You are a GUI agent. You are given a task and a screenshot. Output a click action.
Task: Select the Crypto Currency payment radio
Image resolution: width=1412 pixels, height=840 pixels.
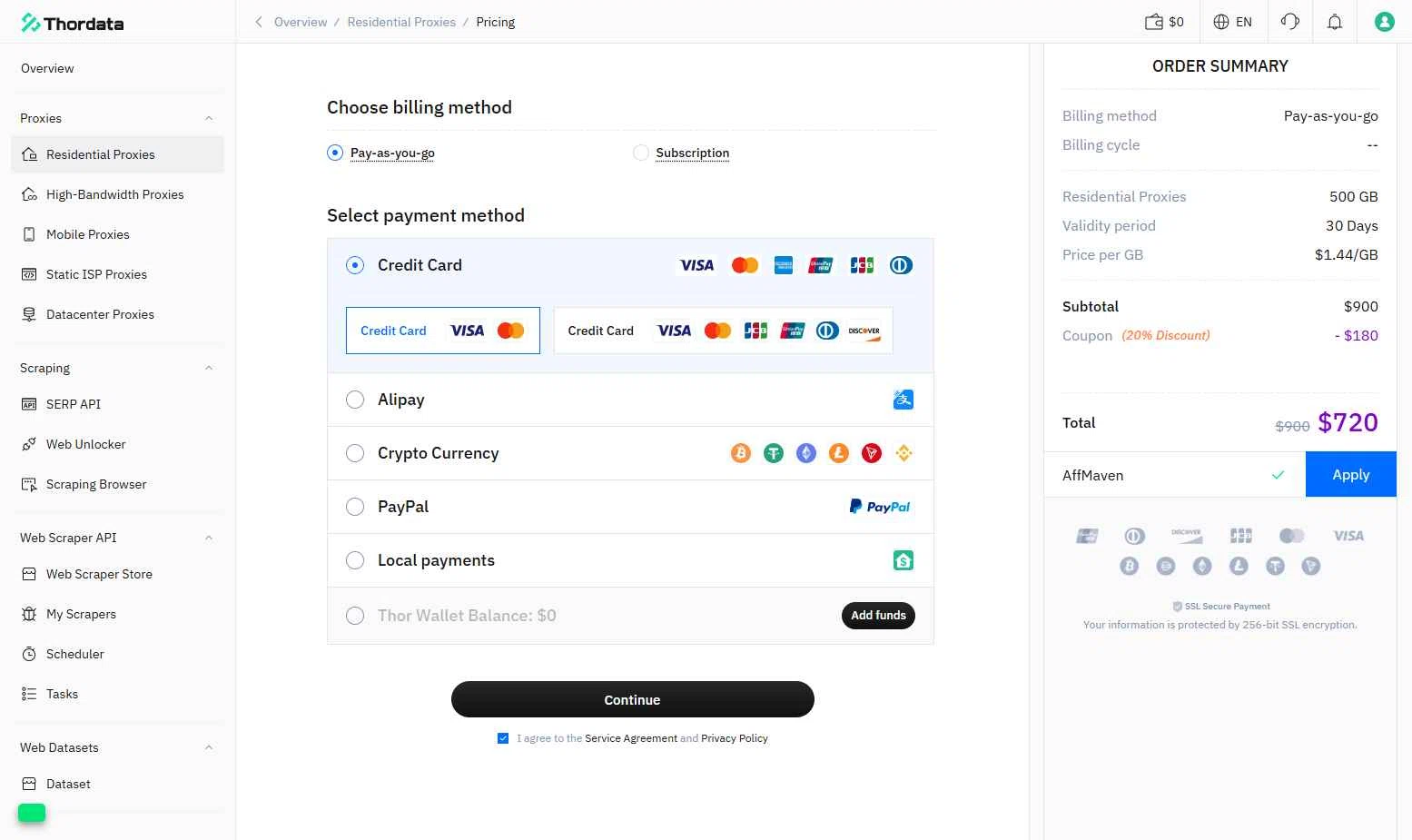(x=355, y=453)
